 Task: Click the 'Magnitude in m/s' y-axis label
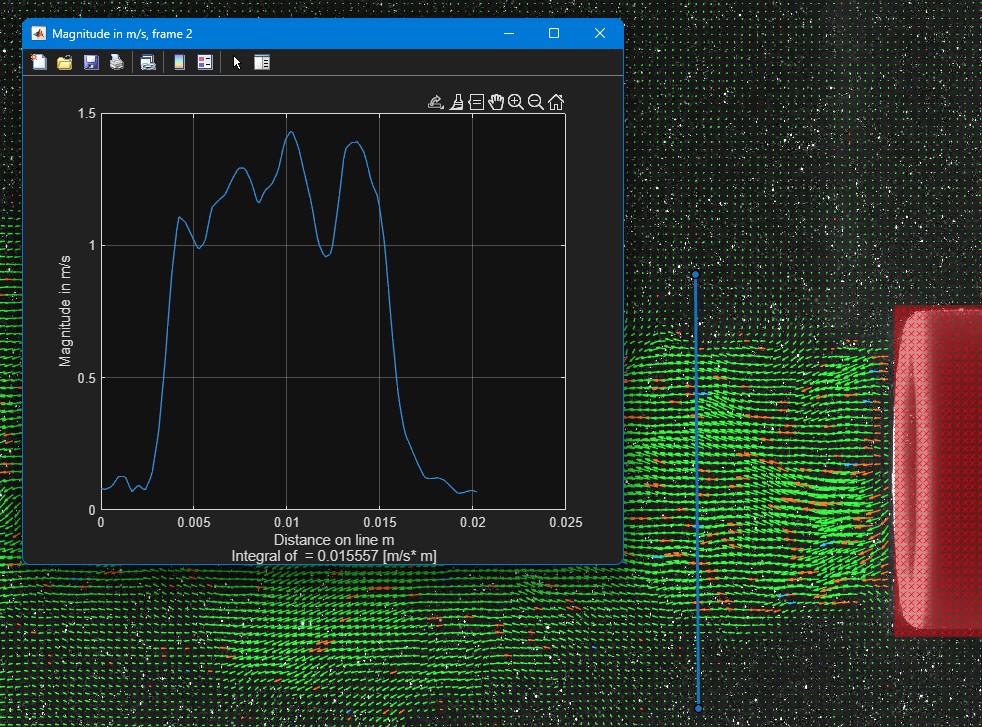click(x=65, y=311)
